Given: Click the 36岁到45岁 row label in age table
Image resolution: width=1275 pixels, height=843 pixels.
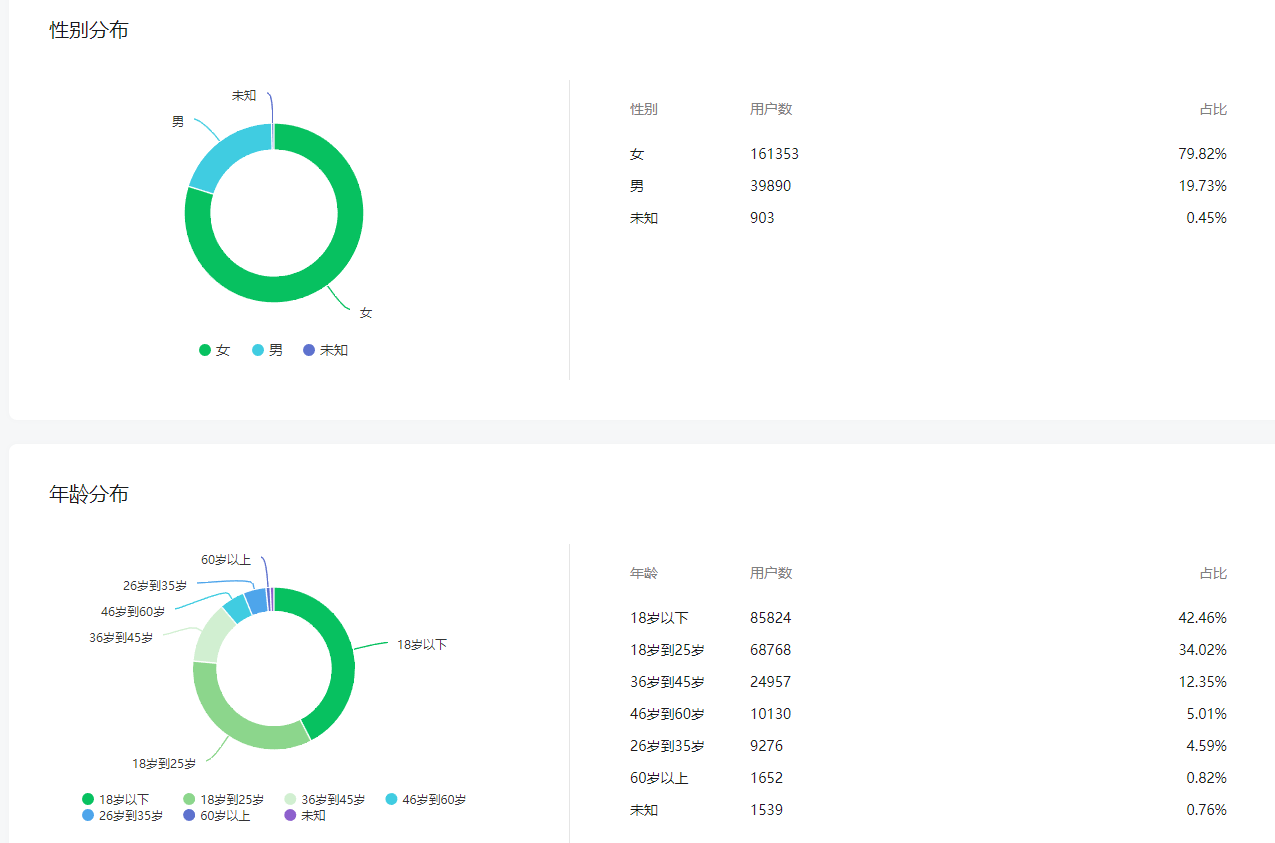Looking at the screenshot, I should [x=667, y=682].
